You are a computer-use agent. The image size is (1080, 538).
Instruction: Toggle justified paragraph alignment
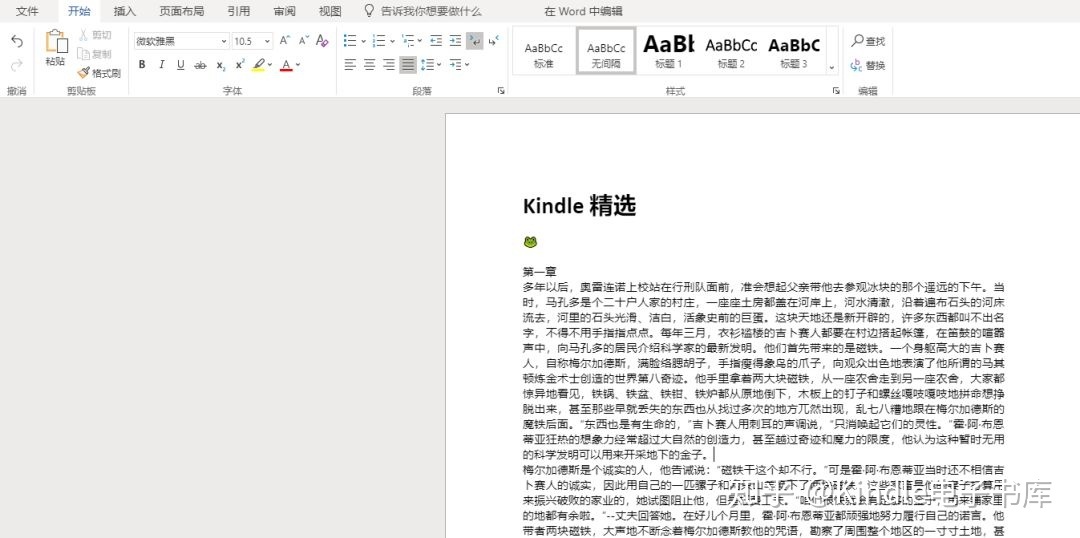pyautogui.click(x=408, y=65)
